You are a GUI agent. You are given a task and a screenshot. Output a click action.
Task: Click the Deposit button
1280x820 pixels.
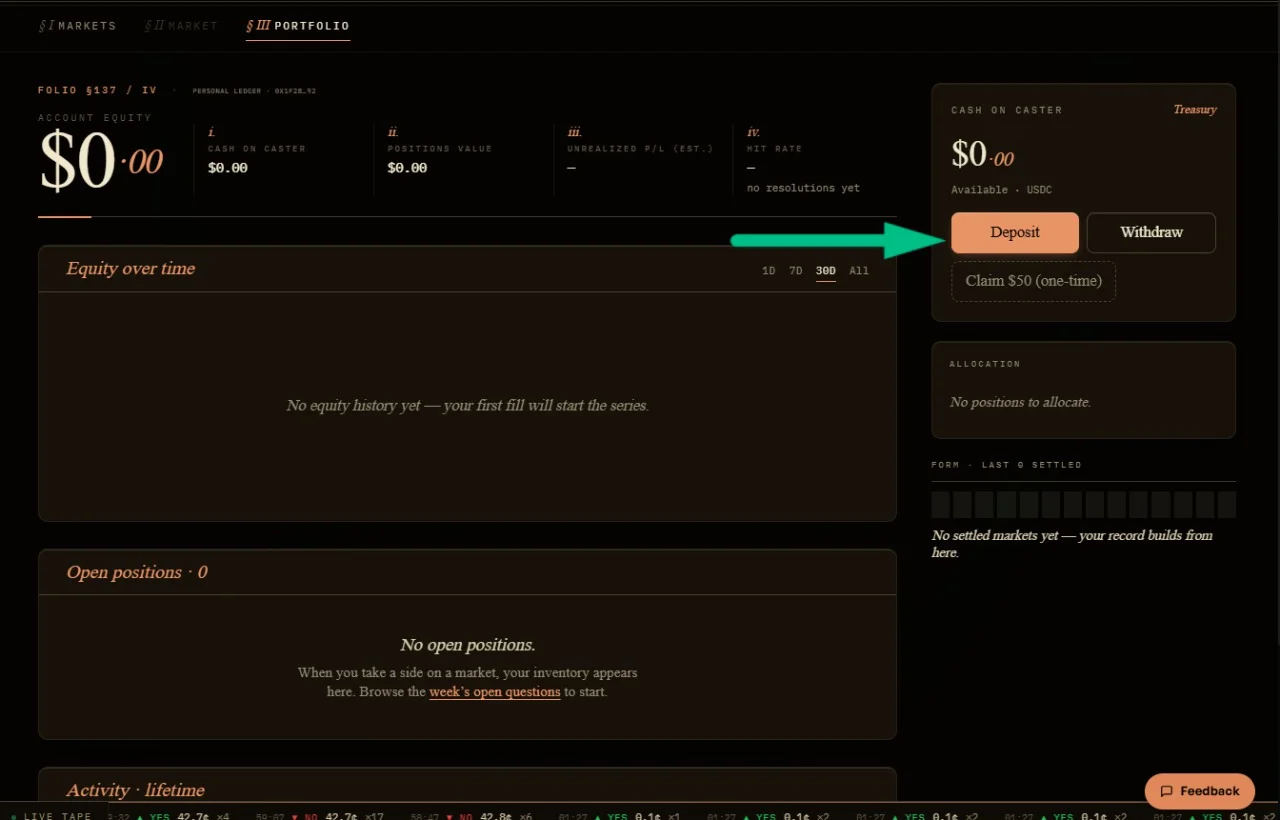click(x=1015, y=232)
